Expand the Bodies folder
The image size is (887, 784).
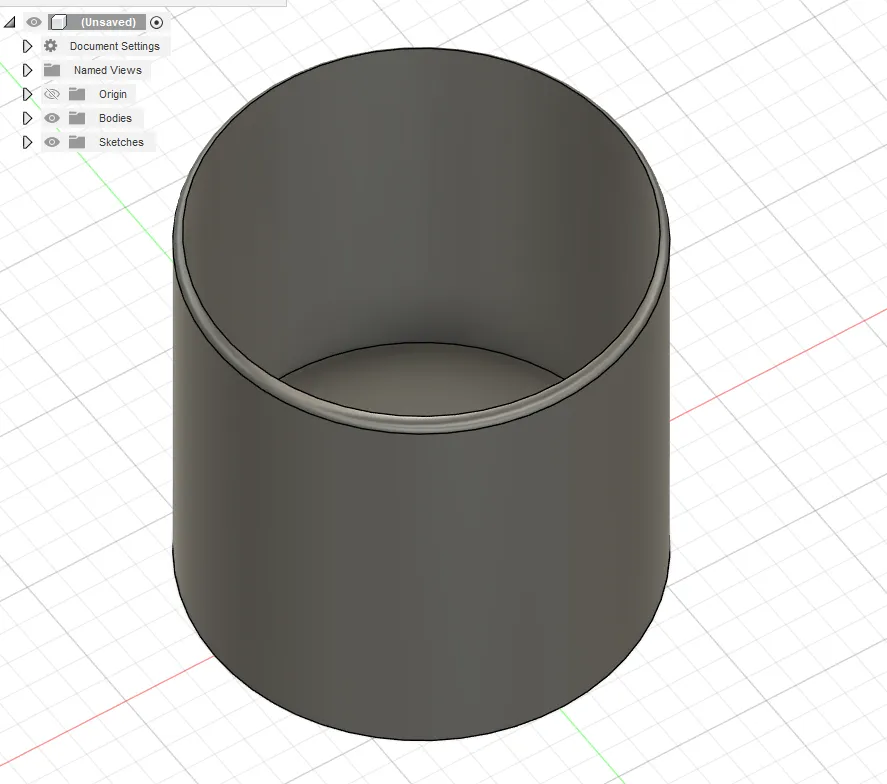(27, 118)
